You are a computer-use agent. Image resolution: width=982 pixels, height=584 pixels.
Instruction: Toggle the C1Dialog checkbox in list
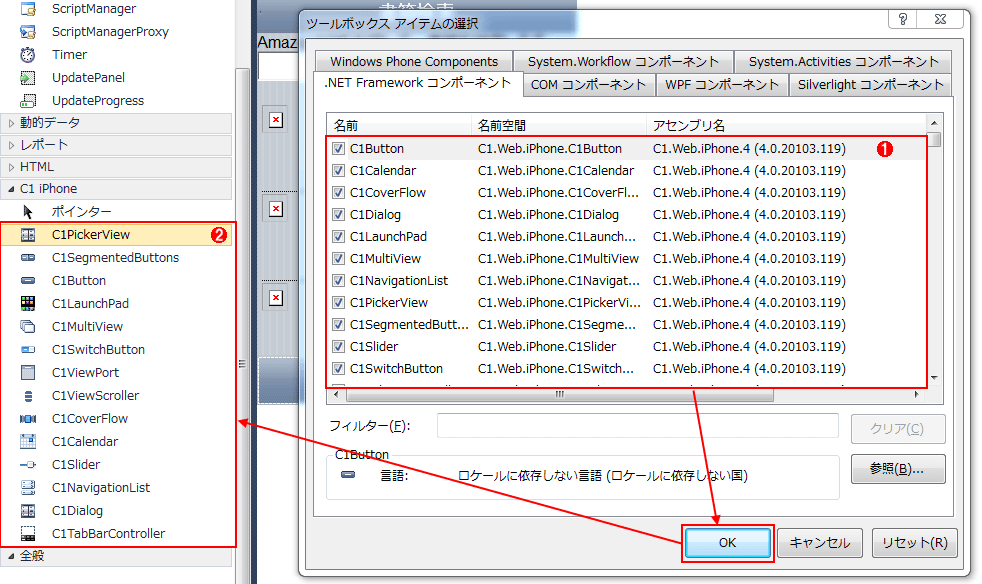click(x=338, y=214)
